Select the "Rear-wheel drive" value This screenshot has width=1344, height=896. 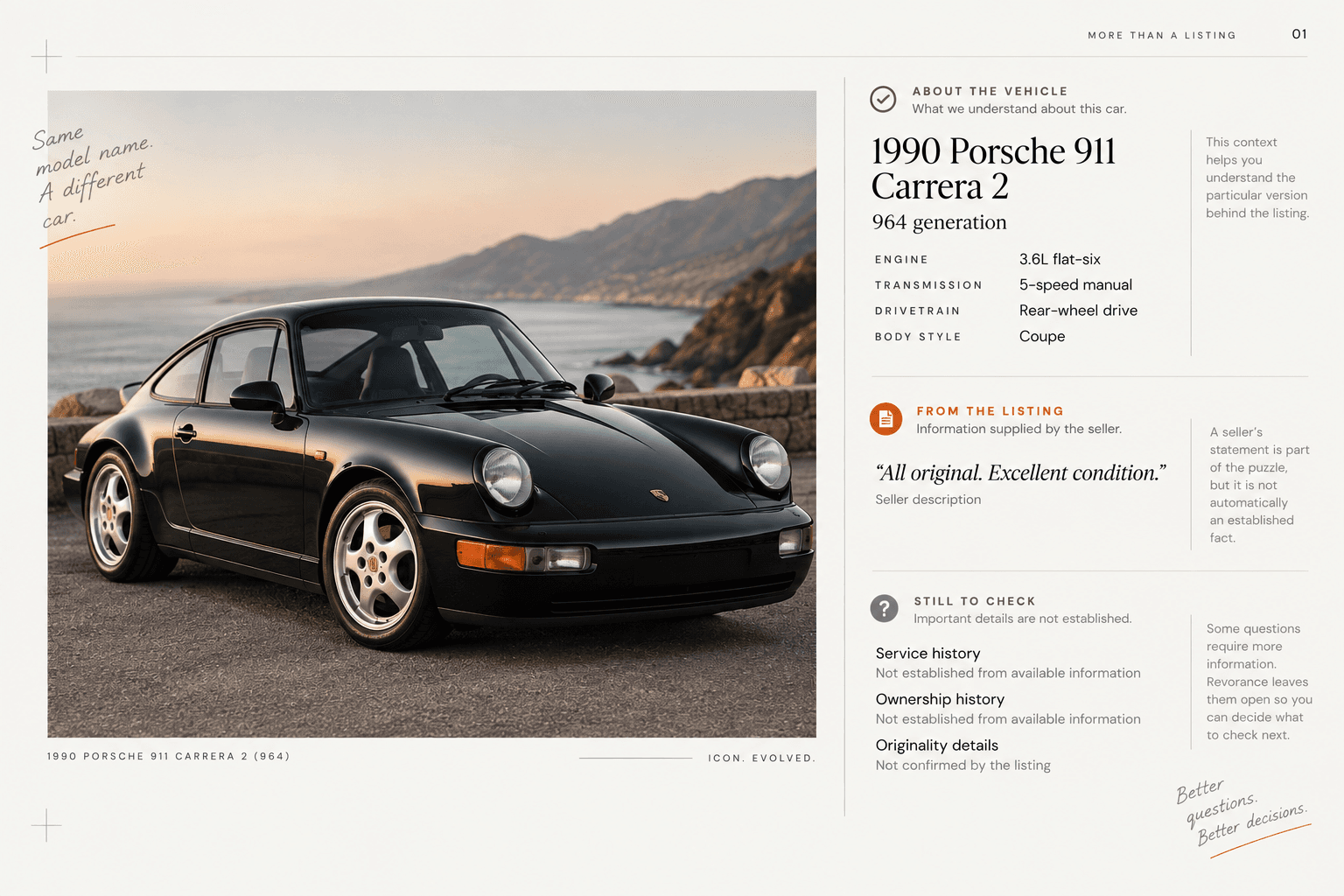(x=1078, y=311)
